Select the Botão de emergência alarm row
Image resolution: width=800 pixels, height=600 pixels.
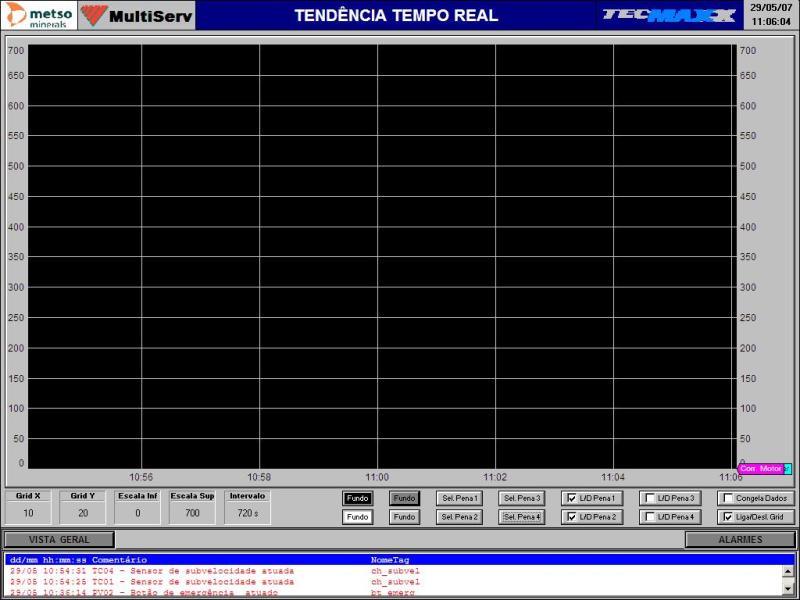pos(393,592)
